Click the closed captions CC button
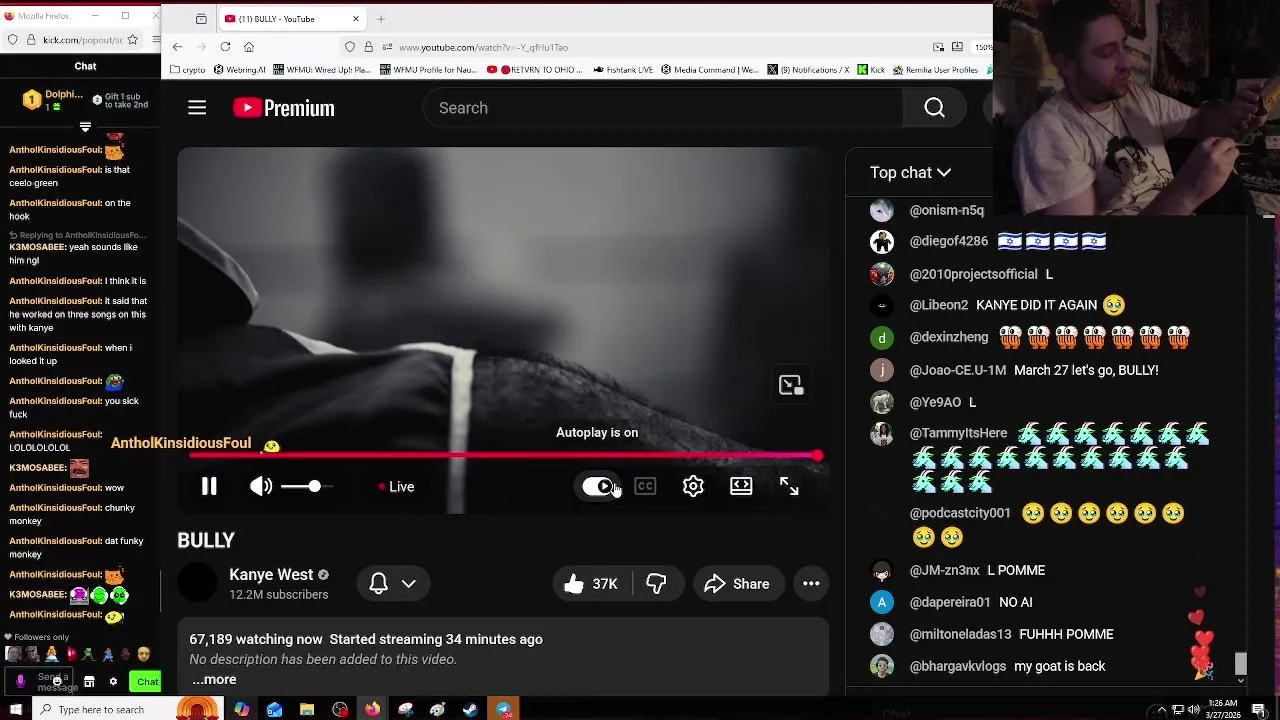Viewport: 1280px width, 720px height. (x=645, y=487)
